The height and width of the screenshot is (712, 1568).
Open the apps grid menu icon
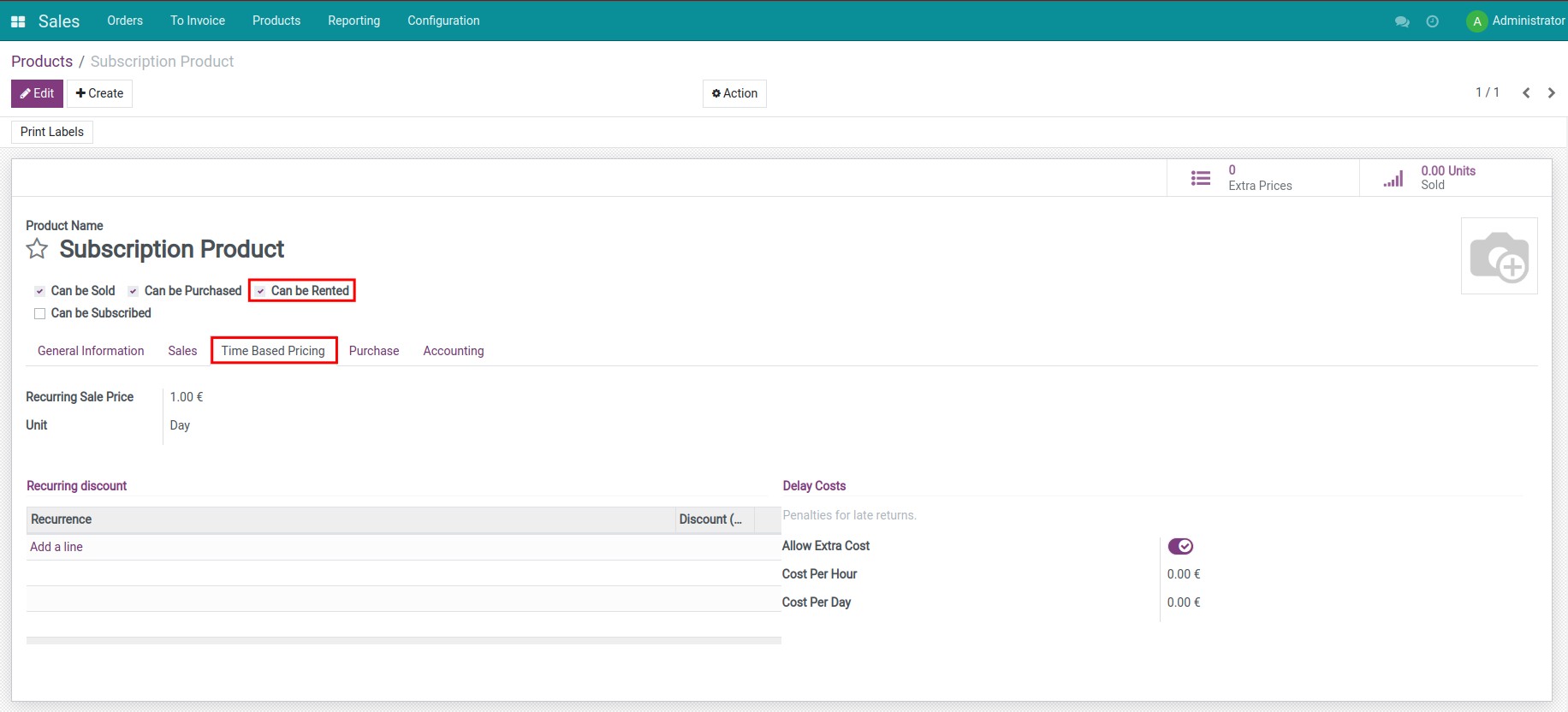click(18, 21)
